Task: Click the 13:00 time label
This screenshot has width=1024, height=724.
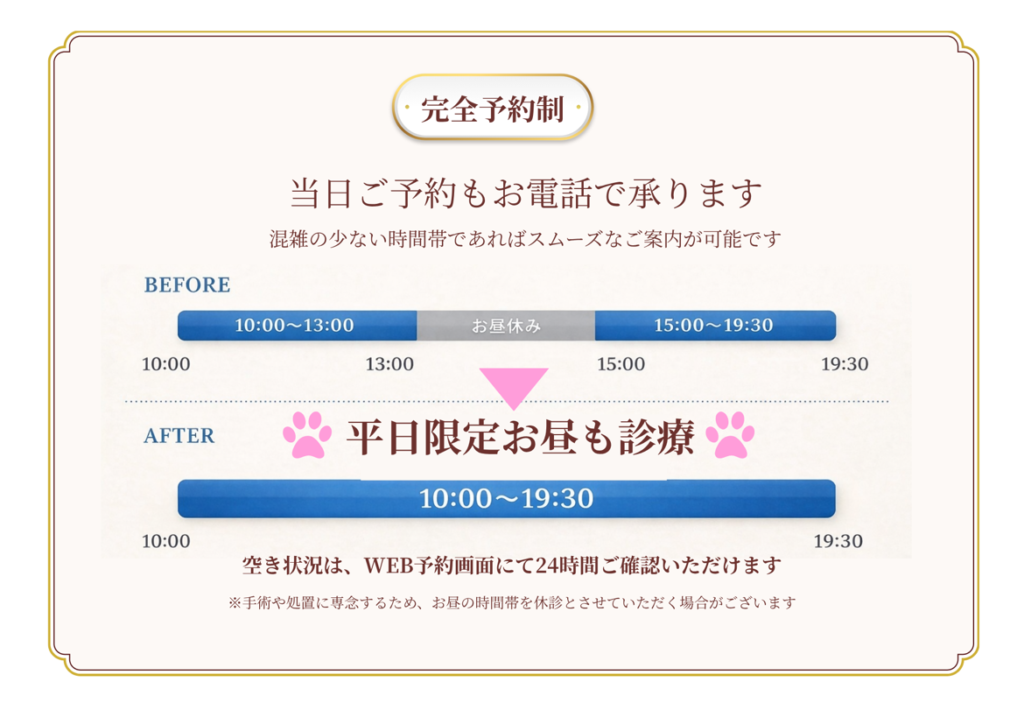Action: point(389,364)
